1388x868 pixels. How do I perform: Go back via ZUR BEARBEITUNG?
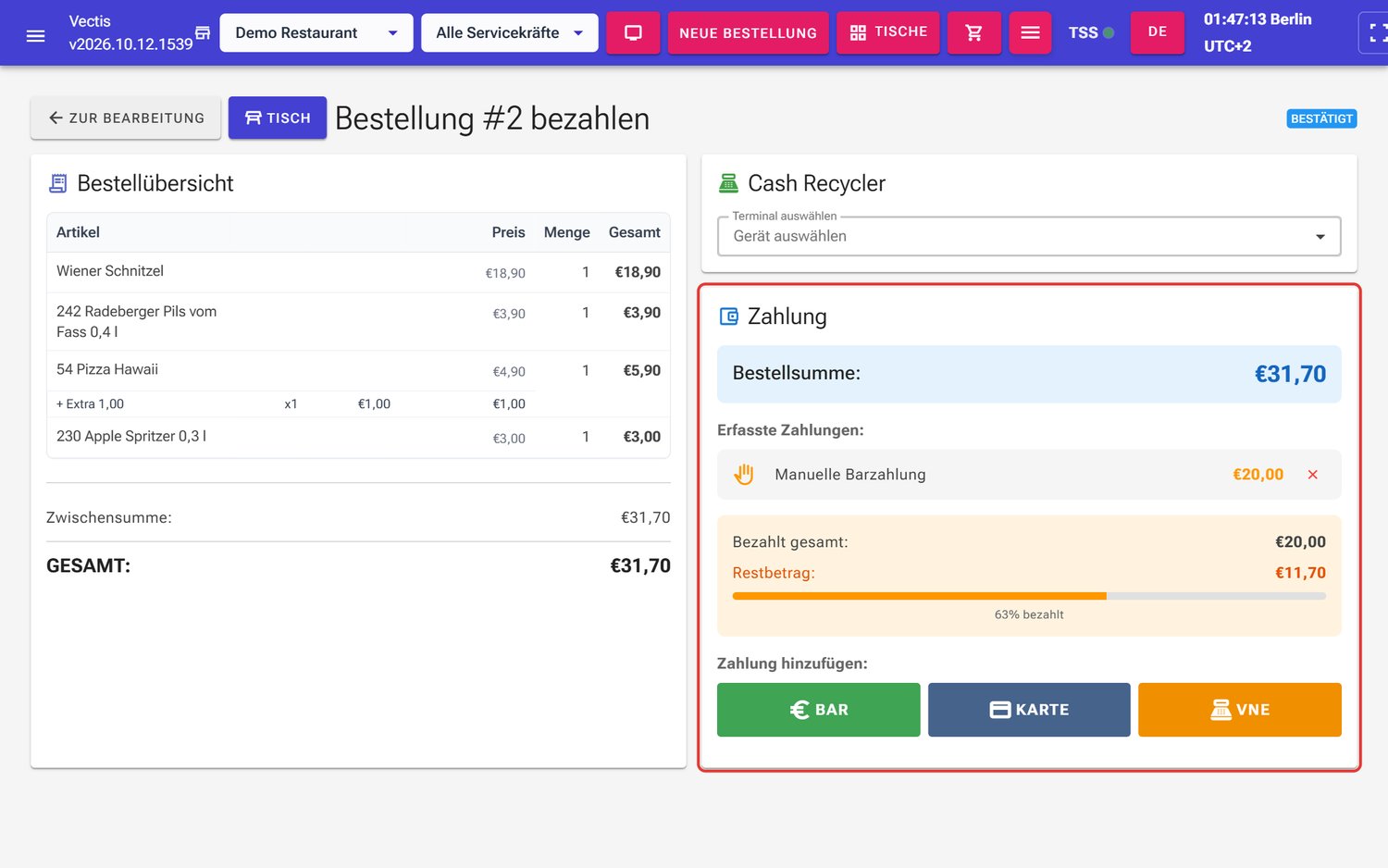click(x=126, y=118)
